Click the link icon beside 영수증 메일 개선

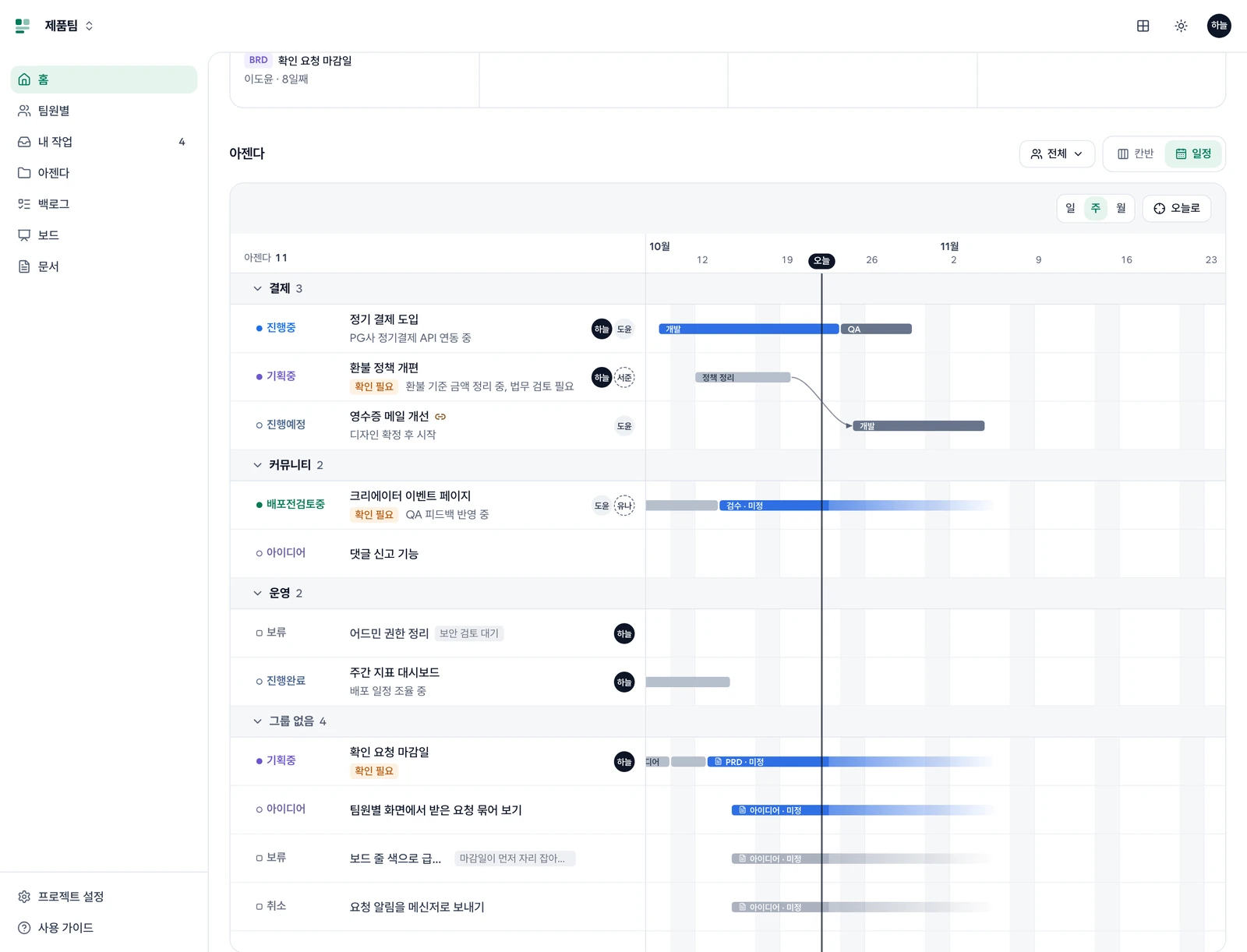pyautogui.click(x=440, y=417)
